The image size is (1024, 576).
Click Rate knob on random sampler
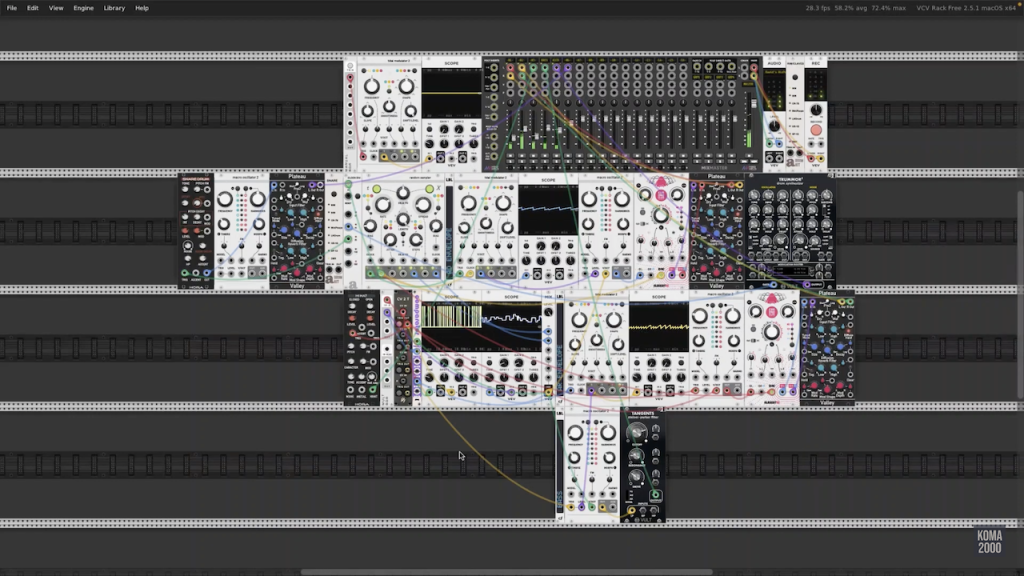pyautogui.click(x=383, y=204)
